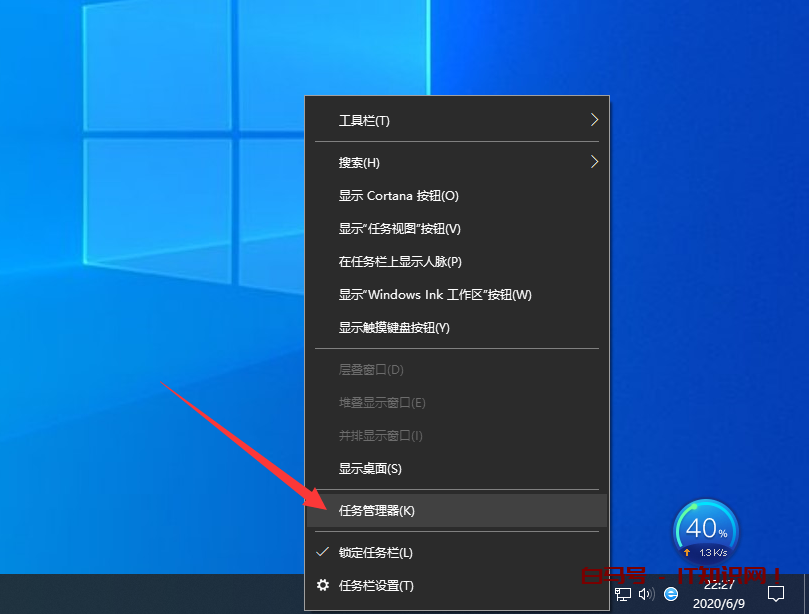Enable 显示"Windows Ink 工作区"按钮(W)
The width and height of the screenshot is (809, 614).
[435, 295]
